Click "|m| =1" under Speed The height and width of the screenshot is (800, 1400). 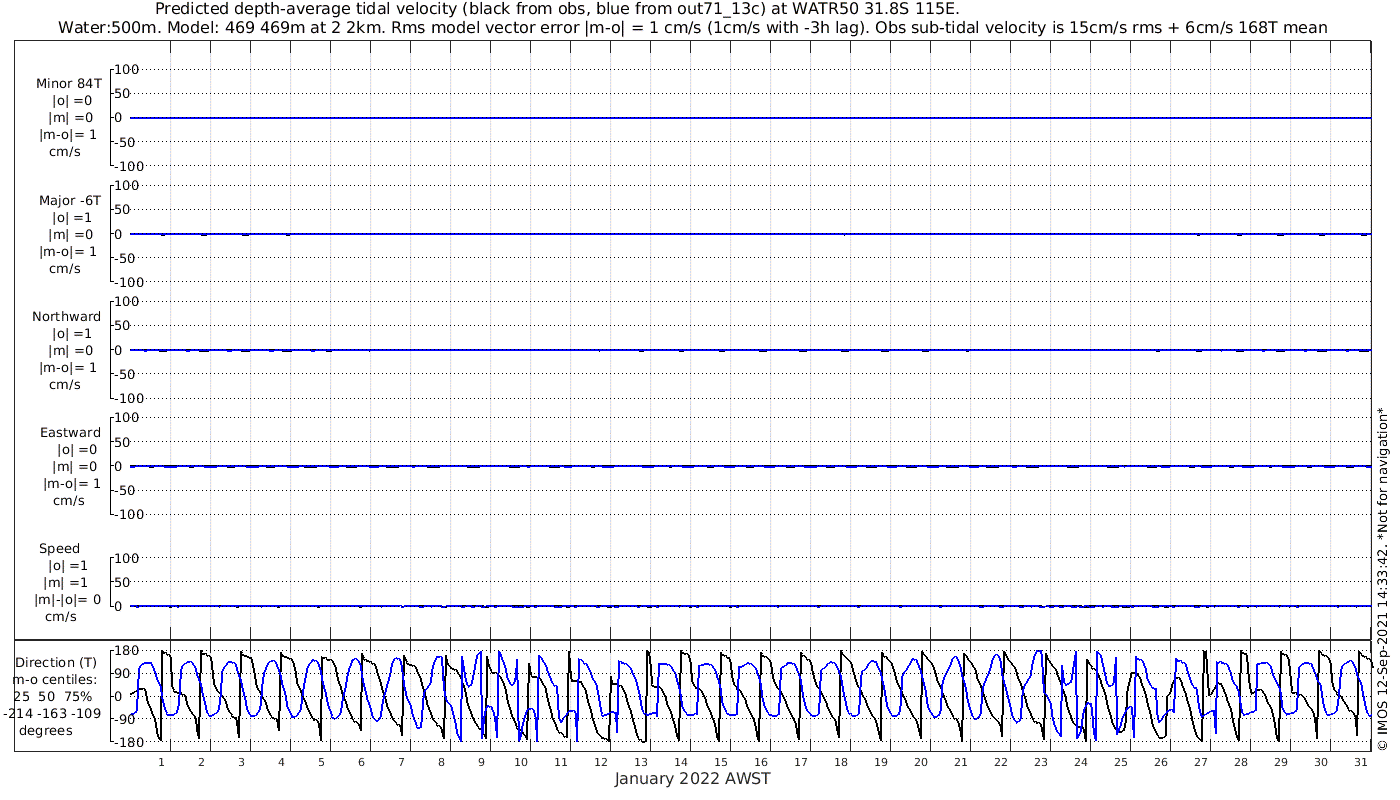[66, 582]
